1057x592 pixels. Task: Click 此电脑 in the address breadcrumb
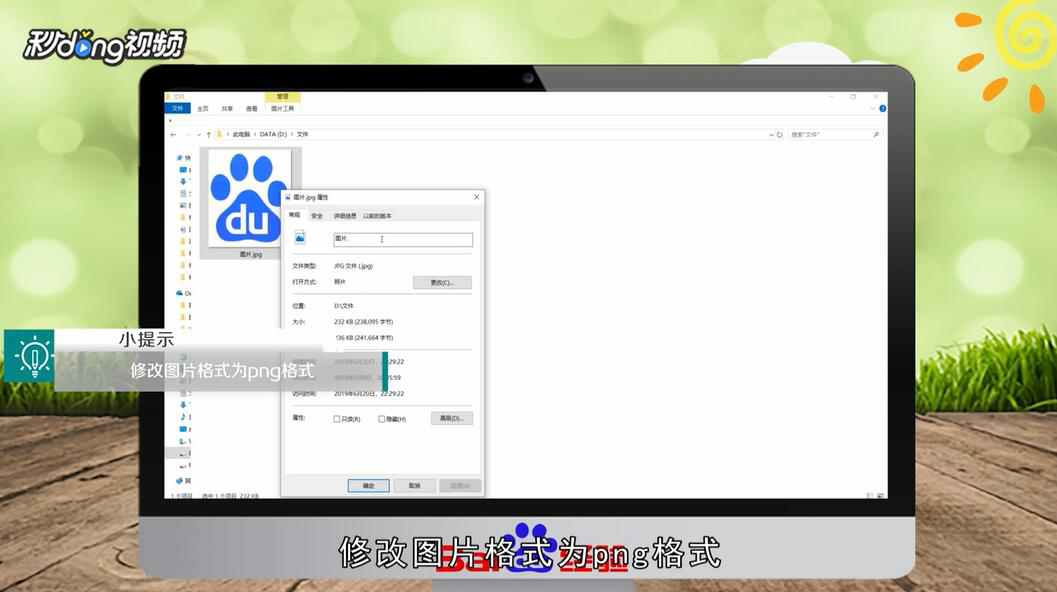point(241,135)
